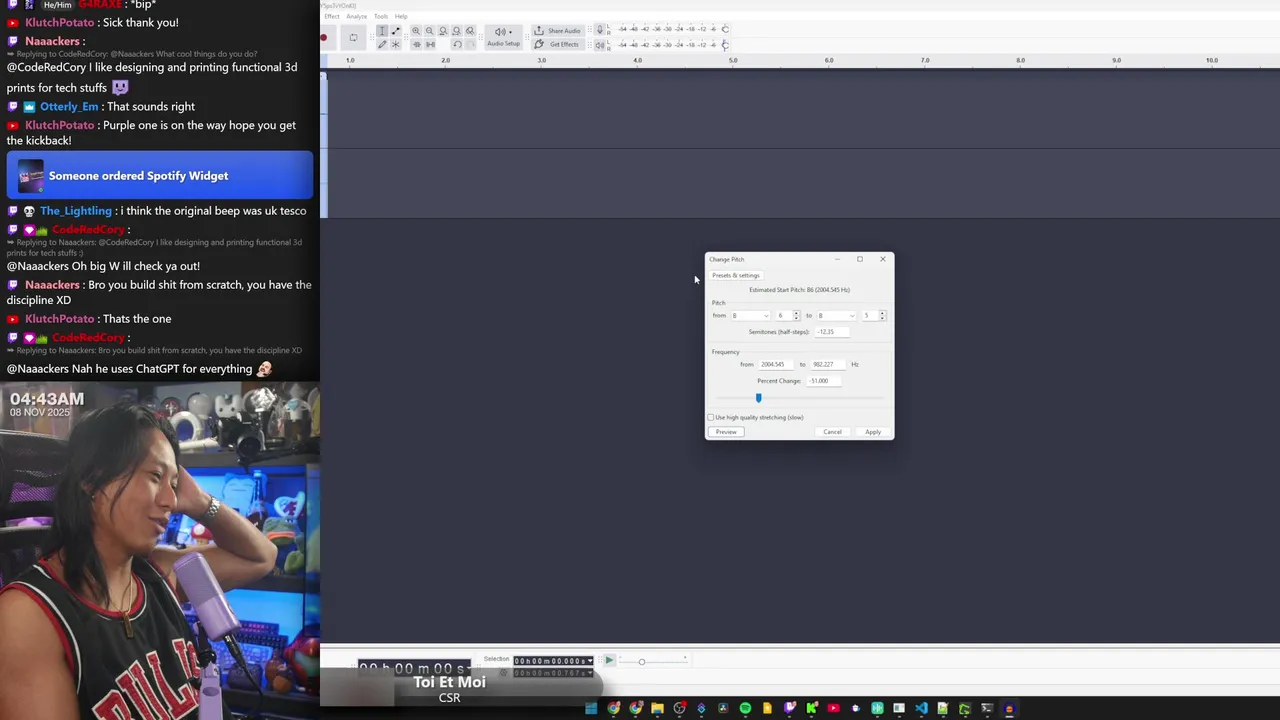Open the Analyze menu
1280x720 pixels.
pyautogui.click(x=357, y=16)
